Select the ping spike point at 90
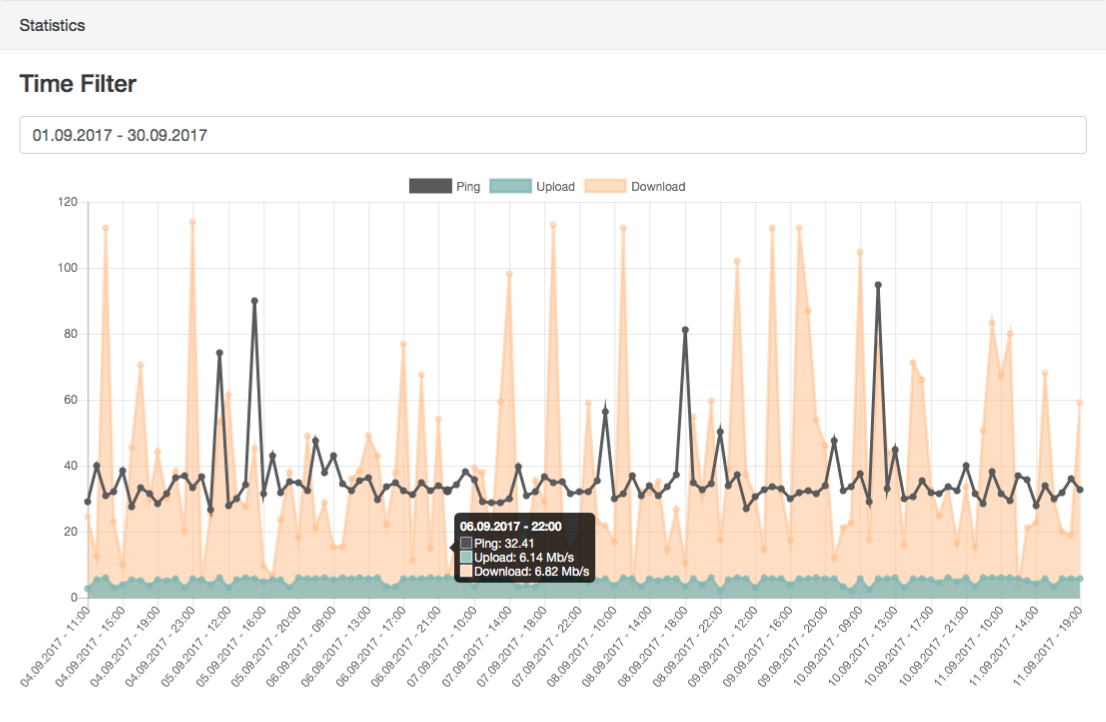Image resolution: width=1106 pixels, height=722 pixels. click(255, 301)
